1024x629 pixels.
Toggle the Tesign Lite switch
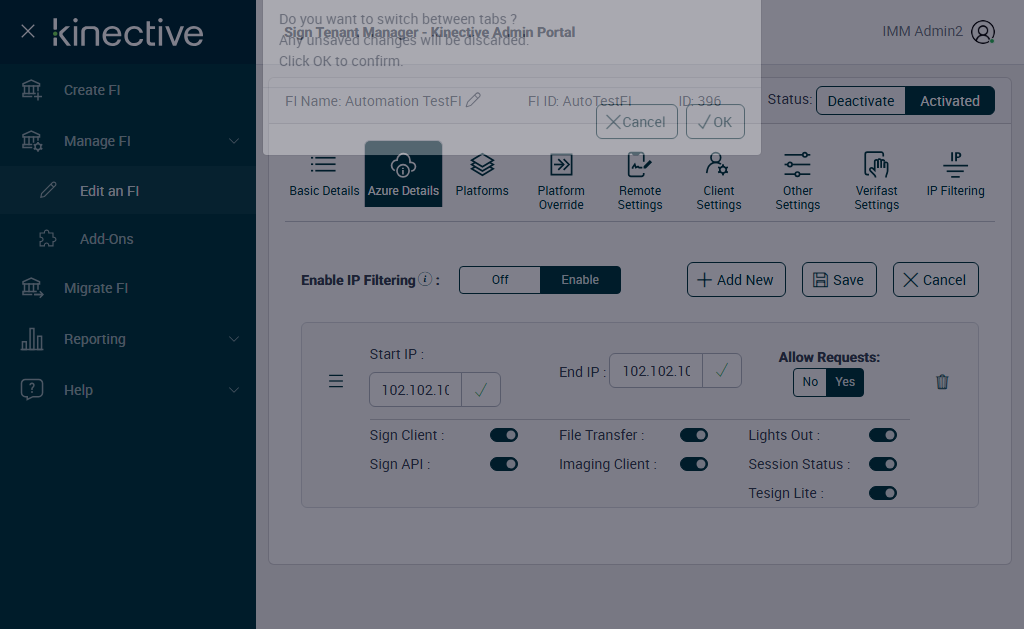(x=882, y=492)
